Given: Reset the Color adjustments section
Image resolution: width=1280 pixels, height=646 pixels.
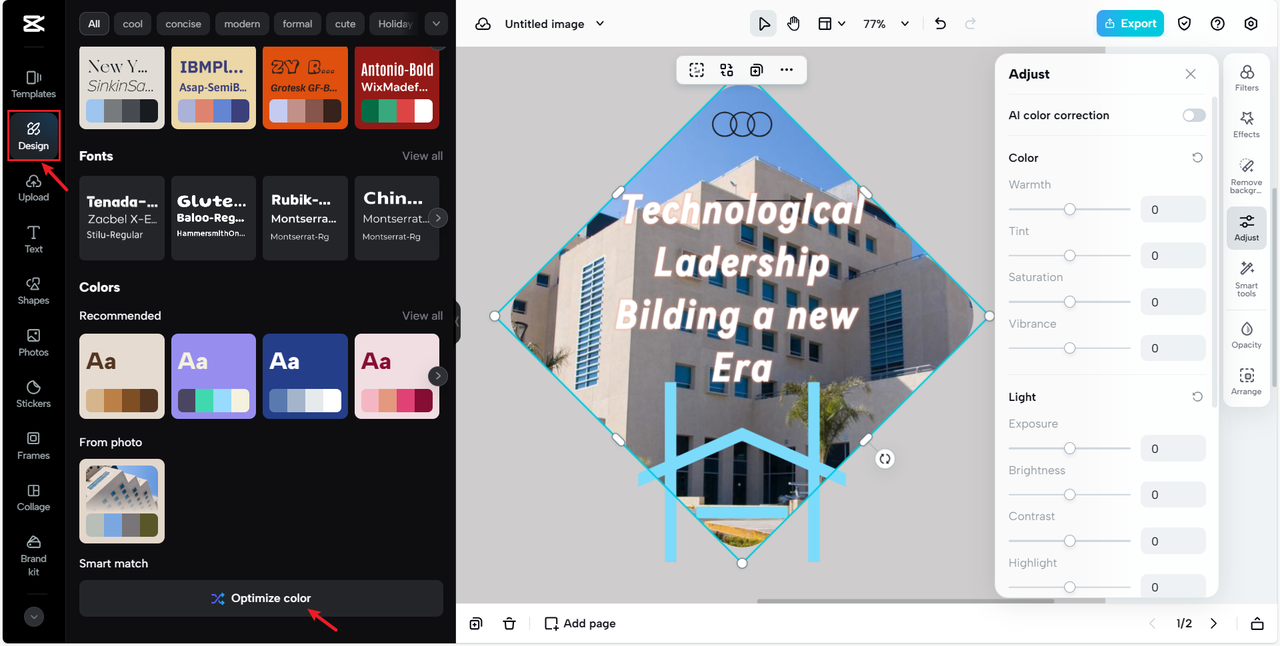Looking at the screenshot, I should [x=1197, y=158].
